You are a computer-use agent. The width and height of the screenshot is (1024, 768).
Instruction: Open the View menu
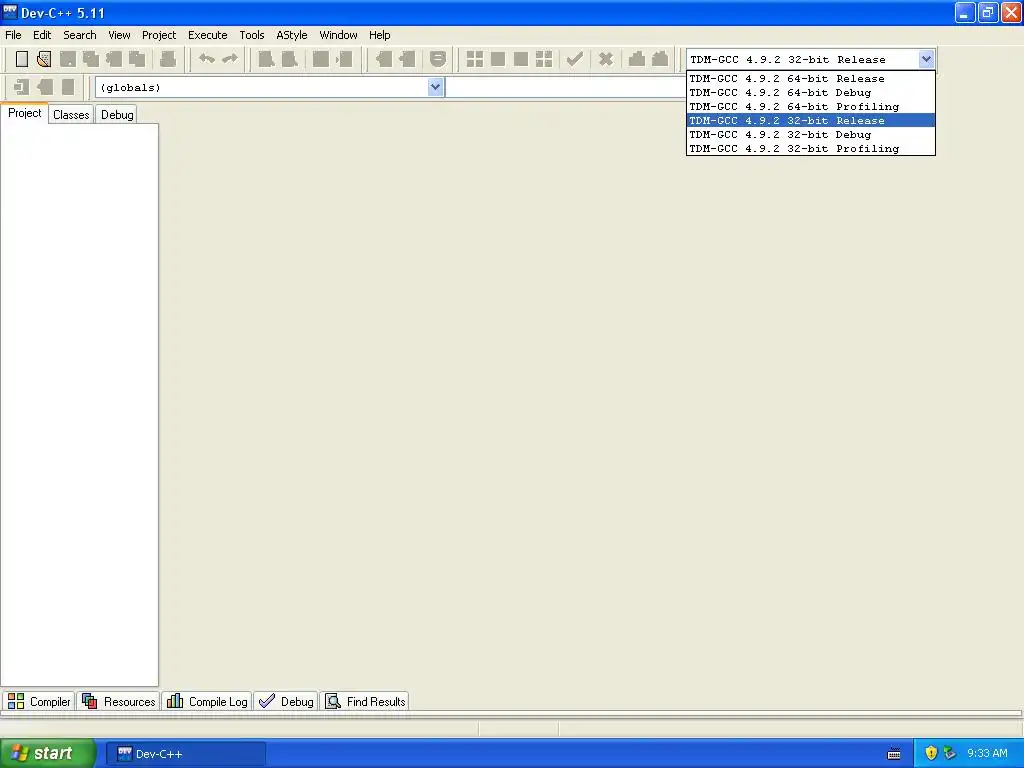(x=119, y=35)
